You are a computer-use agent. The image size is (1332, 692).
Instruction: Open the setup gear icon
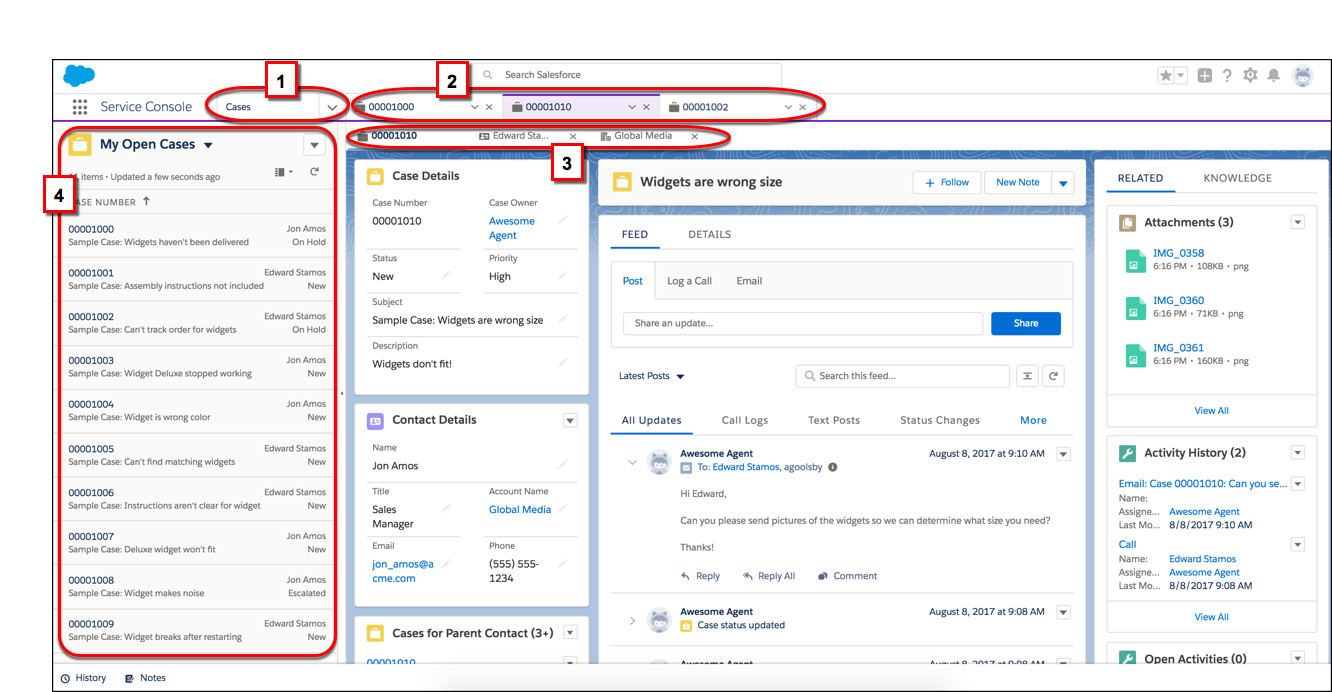(1250, 75)
